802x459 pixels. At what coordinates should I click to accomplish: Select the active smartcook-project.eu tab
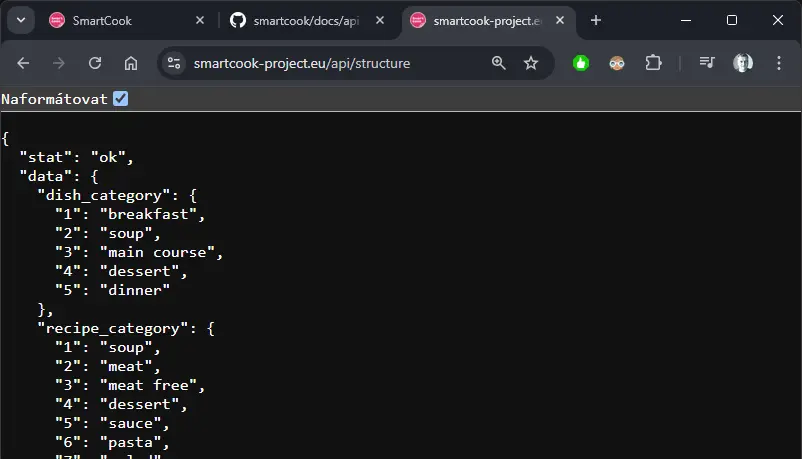pyautogui.click(x=486, y=20)
